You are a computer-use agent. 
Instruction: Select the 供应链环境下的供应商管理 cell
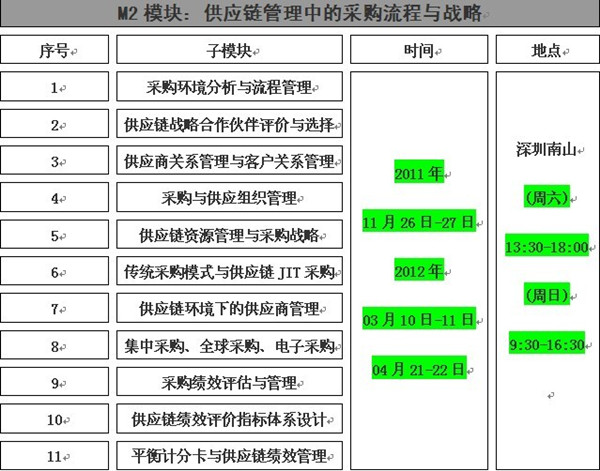230,308
